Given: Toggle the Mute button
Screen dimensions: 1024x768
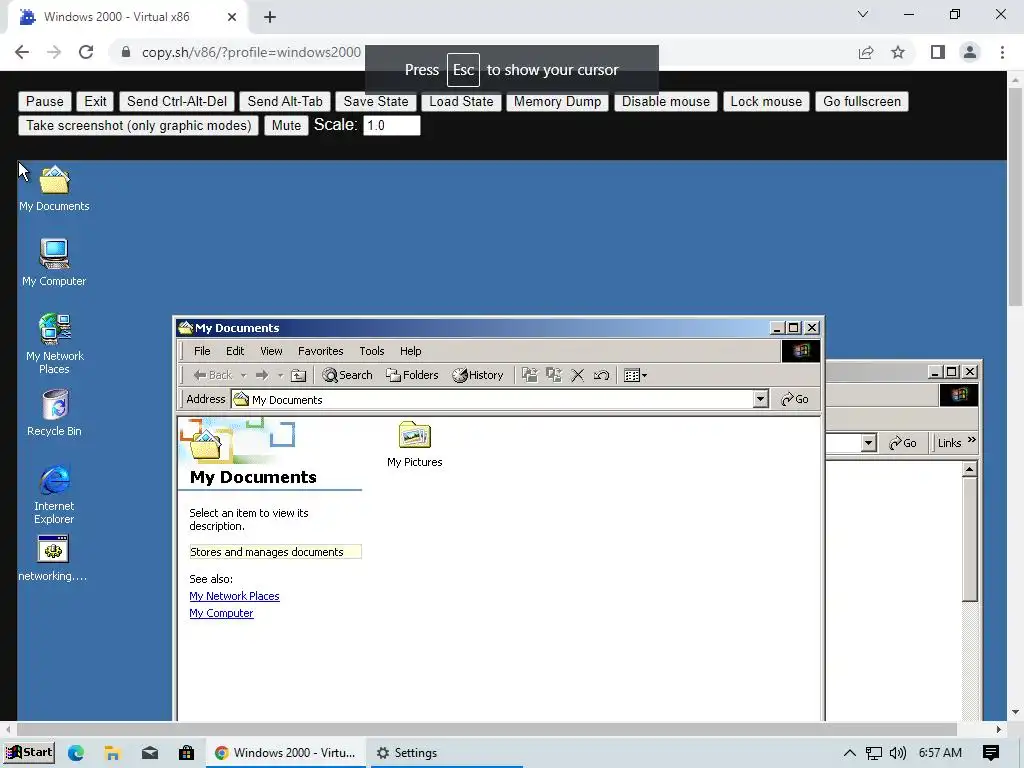Looking at the screenshot, I should [x=286, y=125].
